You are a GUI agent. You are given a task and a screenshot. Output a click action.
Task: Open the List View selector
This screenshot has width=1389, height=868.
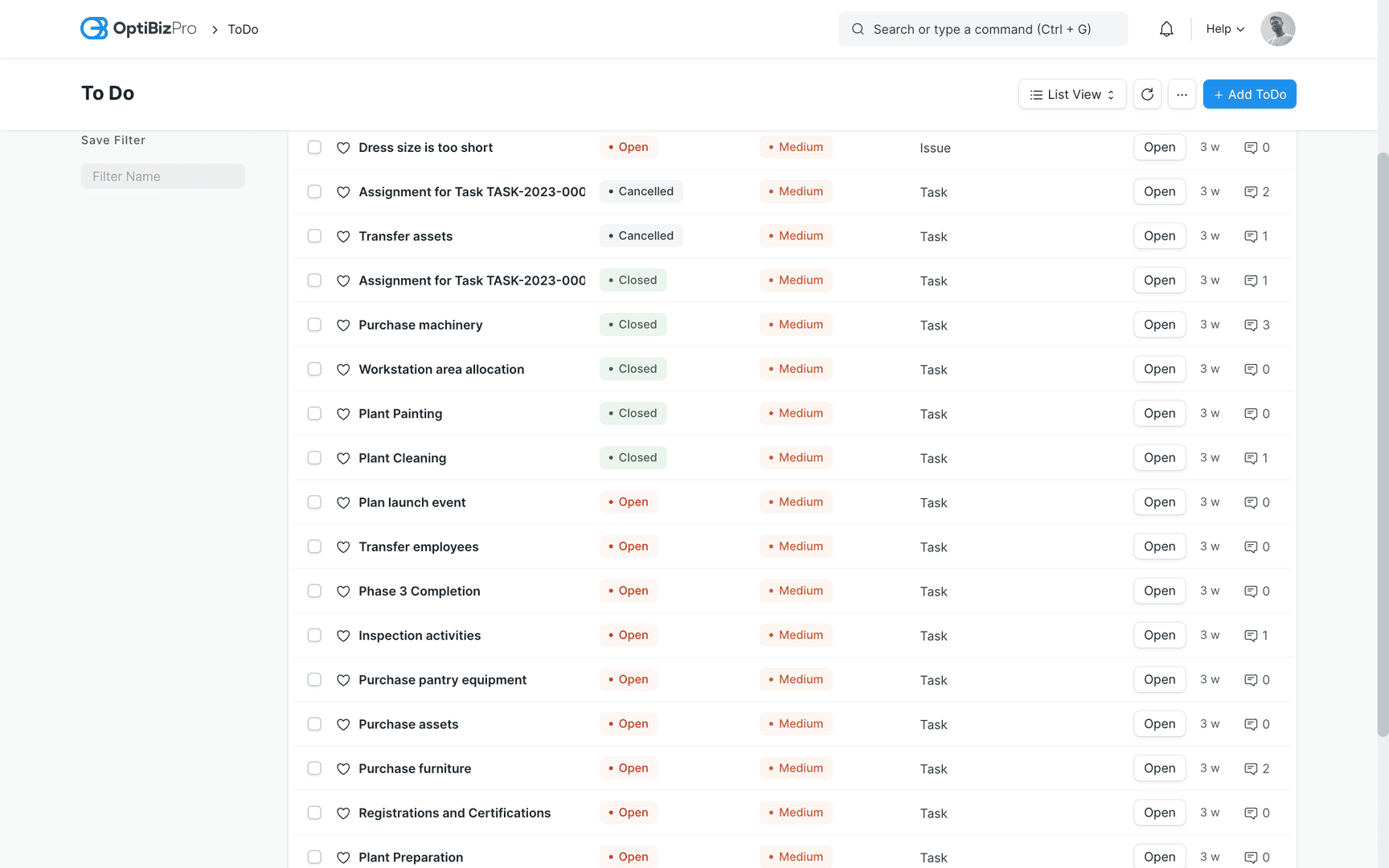click(1071, 94)
